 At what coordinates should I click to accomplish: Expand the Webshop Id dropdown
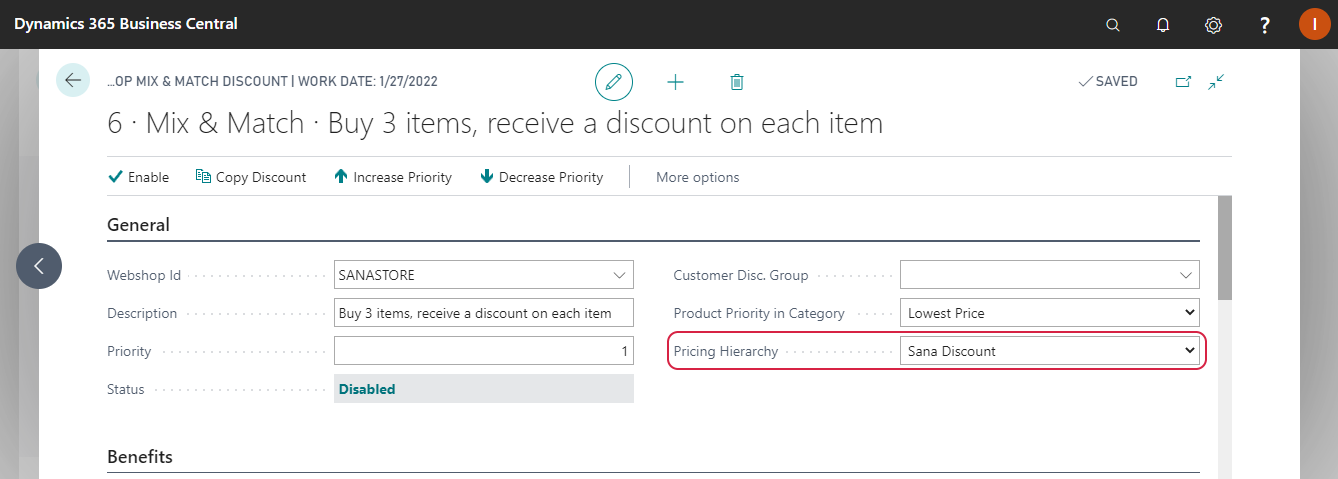click(x=617, y=275)
